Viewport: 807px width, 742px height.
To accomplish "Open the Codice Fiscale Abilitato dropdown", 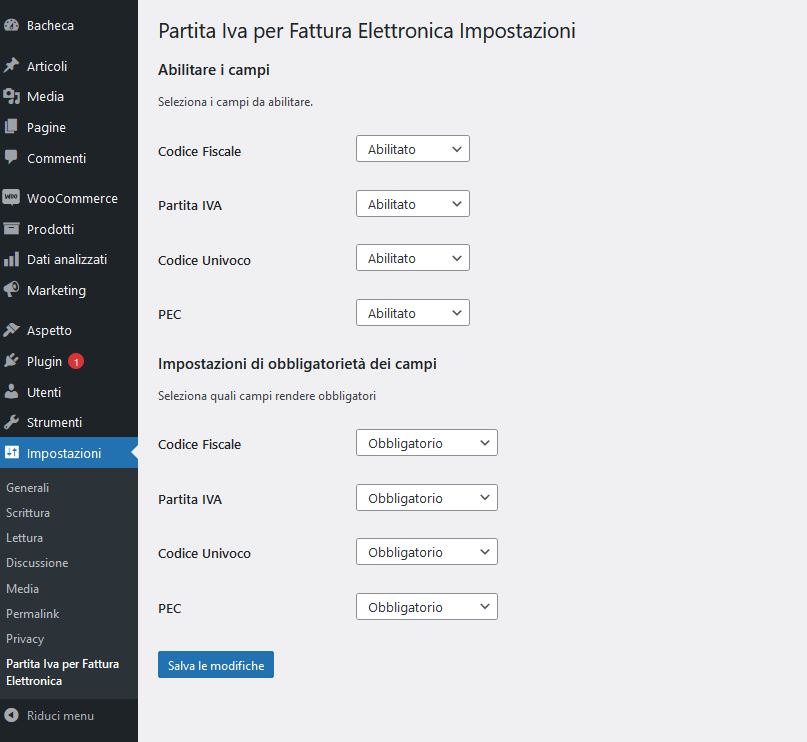I will [412, 149].
